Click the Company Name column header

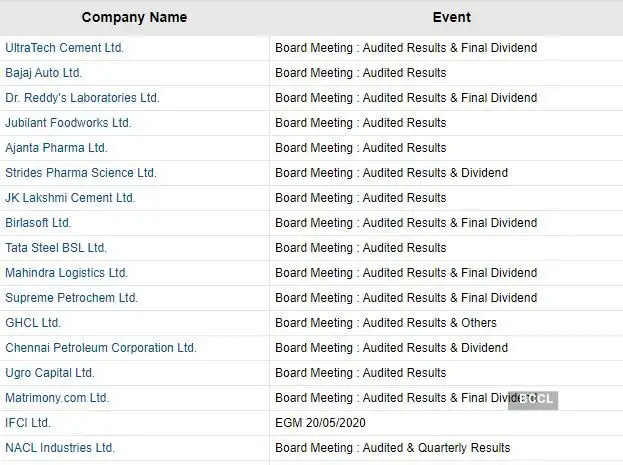click(x=134, y=17)
